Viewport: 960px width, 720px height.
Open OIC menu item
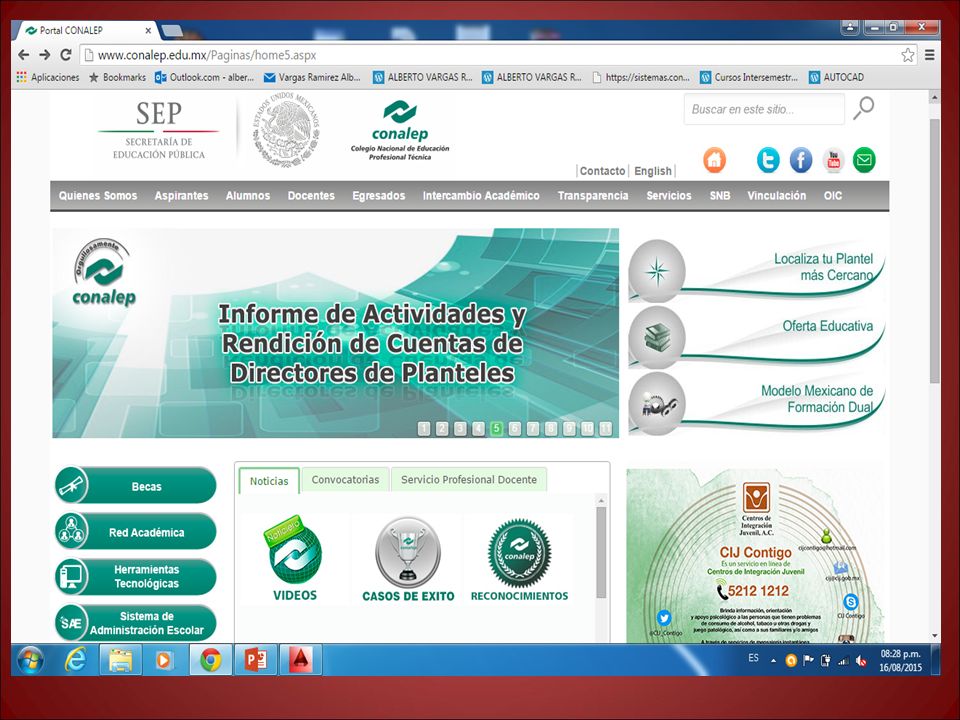pyautogui.click(x=833, y=196)
